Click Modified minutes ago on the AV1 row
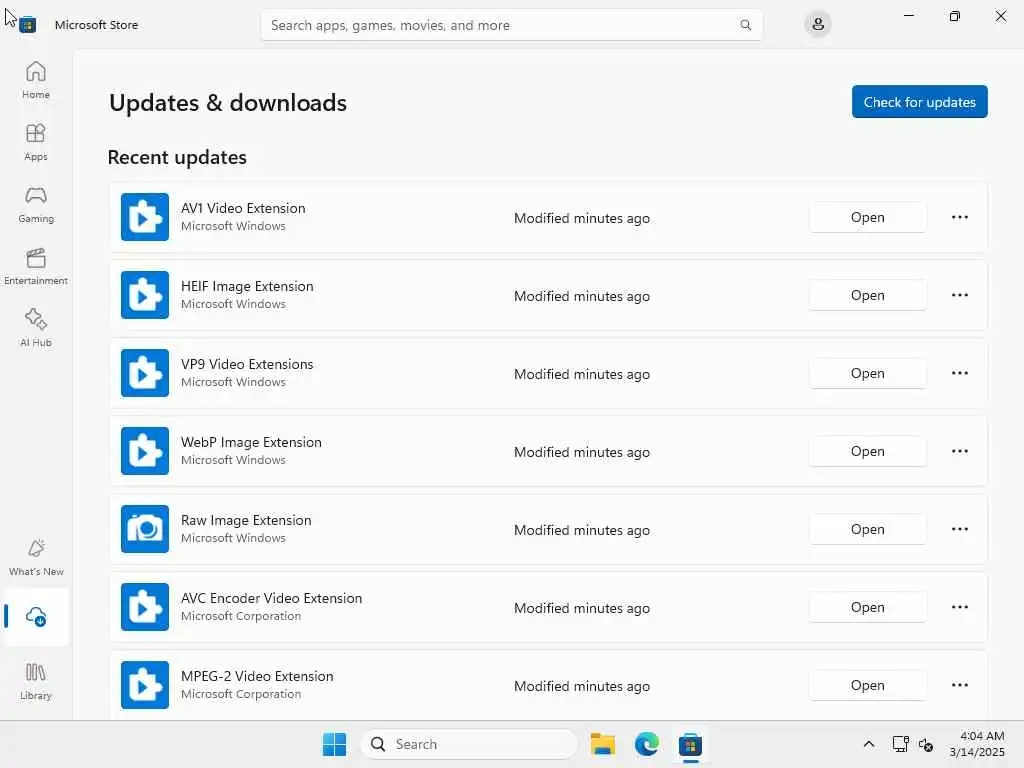This screenshot has width=1024, height=768. pyautogui.click(x=582, y=218)
